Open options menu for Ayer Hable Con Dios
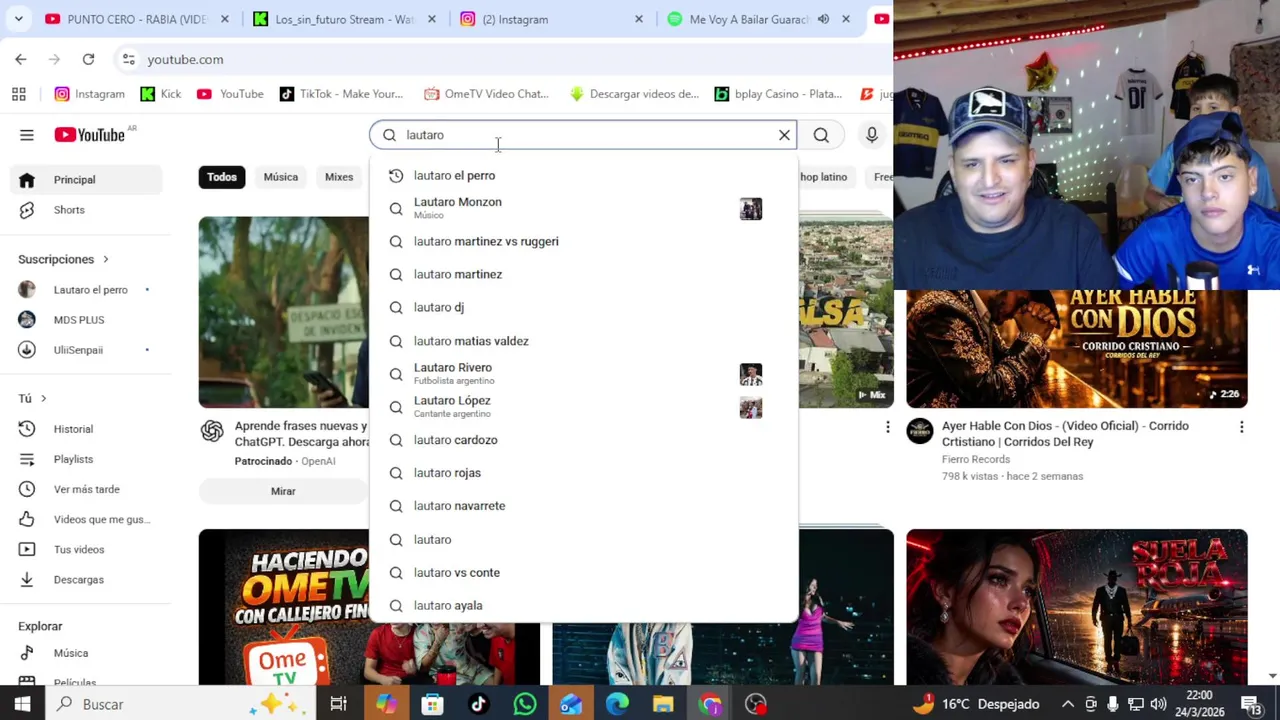 click(1241, 427)
